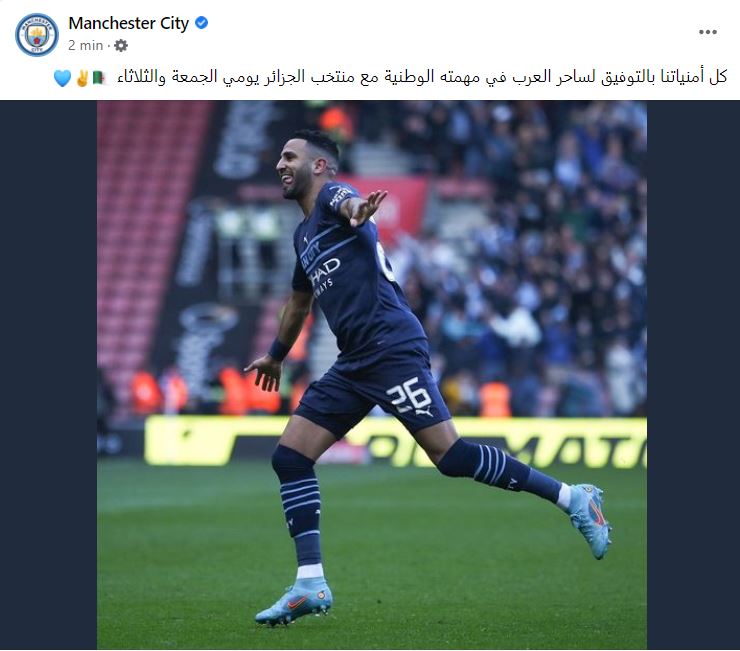Click the gear icon beside the timestamp
This screenshot has height=651, width=740.
tap(121, 45)
